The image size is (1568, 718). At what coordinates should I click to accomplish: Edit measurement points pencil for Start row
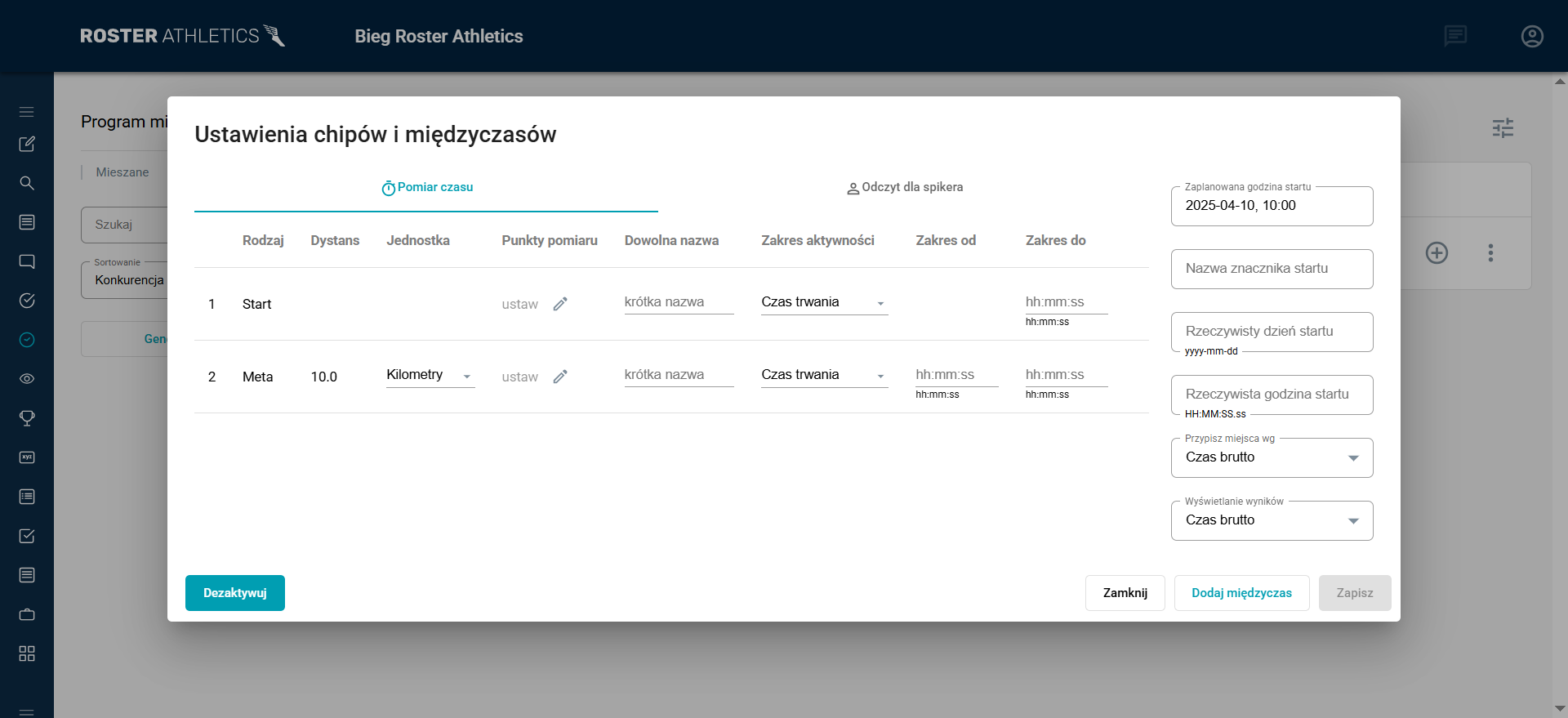(x=560, y=304)
